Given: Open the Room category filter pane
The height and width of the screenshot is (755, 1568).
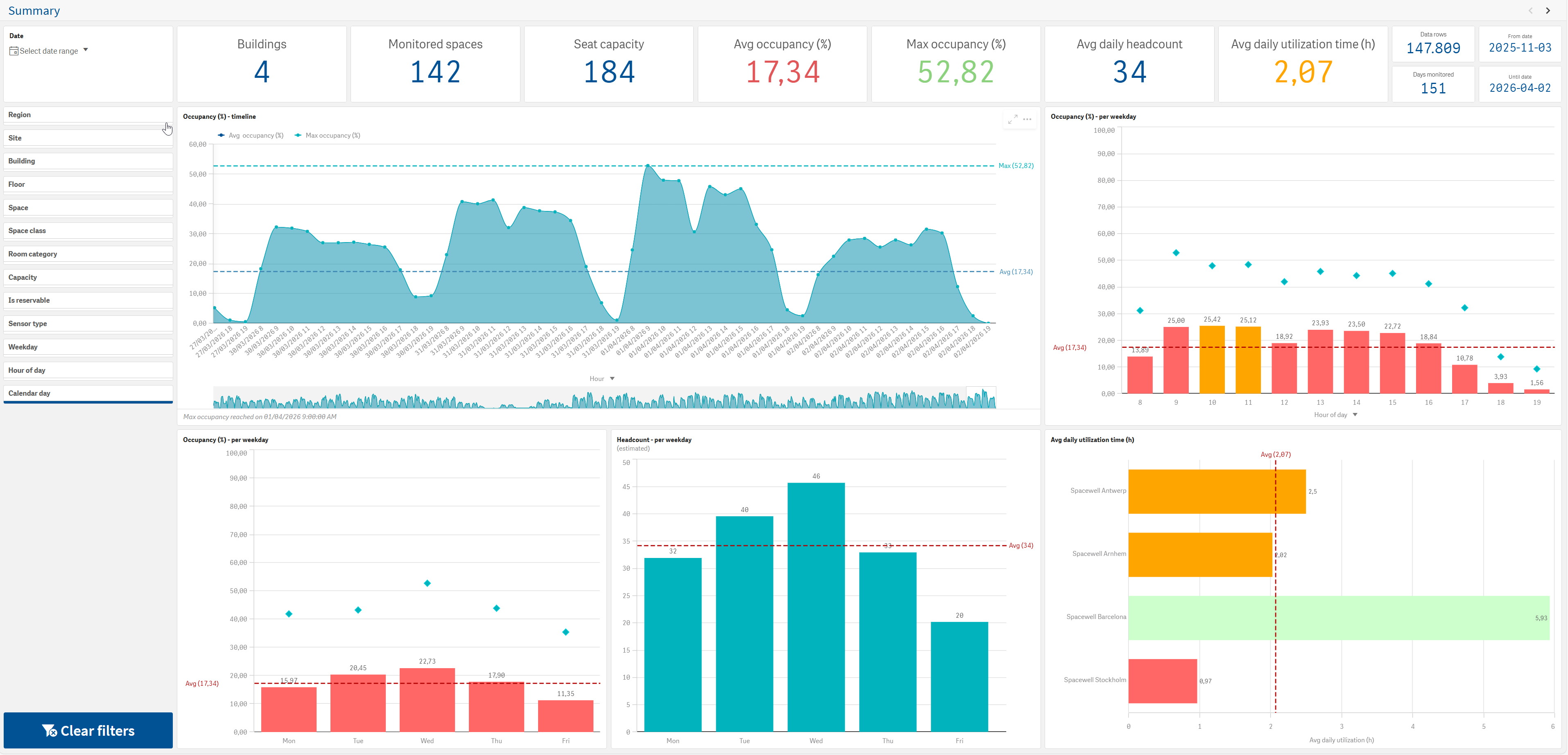Looking at the screenshot, I should pyautogui.click(x=88, y=254).
